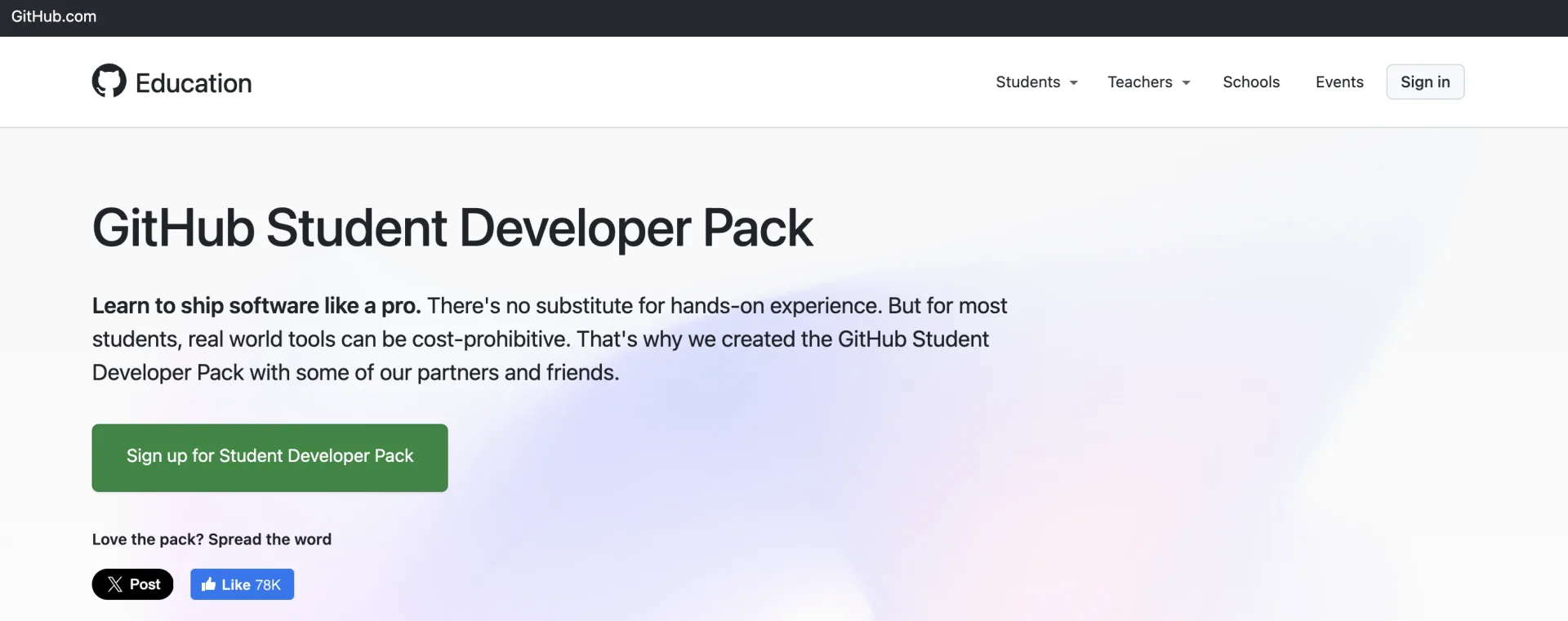Click the GitHub Octocat logo icon
1568x621 pixels.
(109, 81)
